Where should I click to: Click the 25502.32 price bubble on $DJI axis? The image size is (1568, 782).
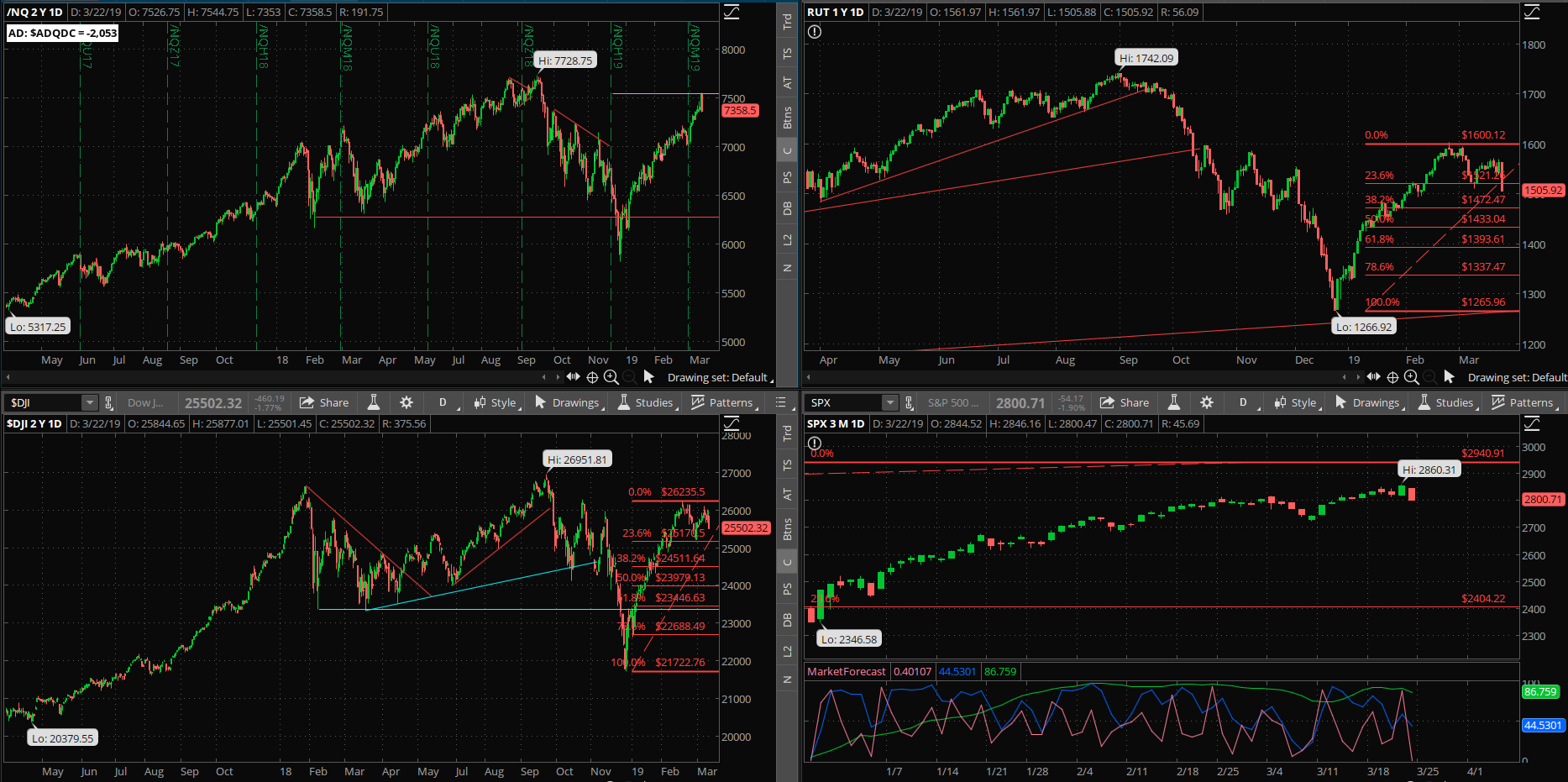point(746,527)
